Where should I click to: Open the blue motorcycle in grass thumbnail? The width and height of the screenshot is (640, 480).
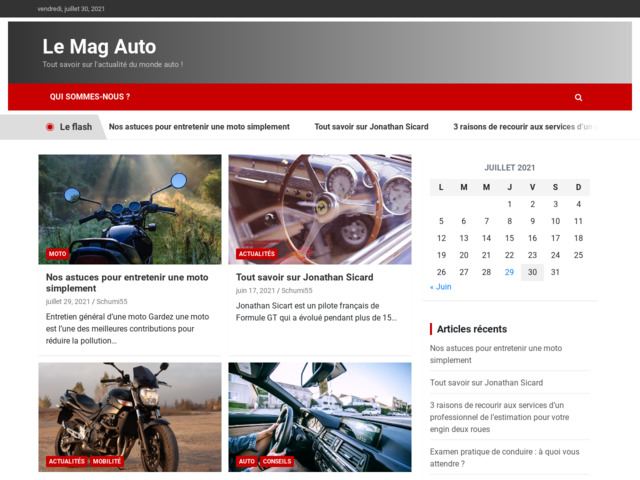click(130, 209)
